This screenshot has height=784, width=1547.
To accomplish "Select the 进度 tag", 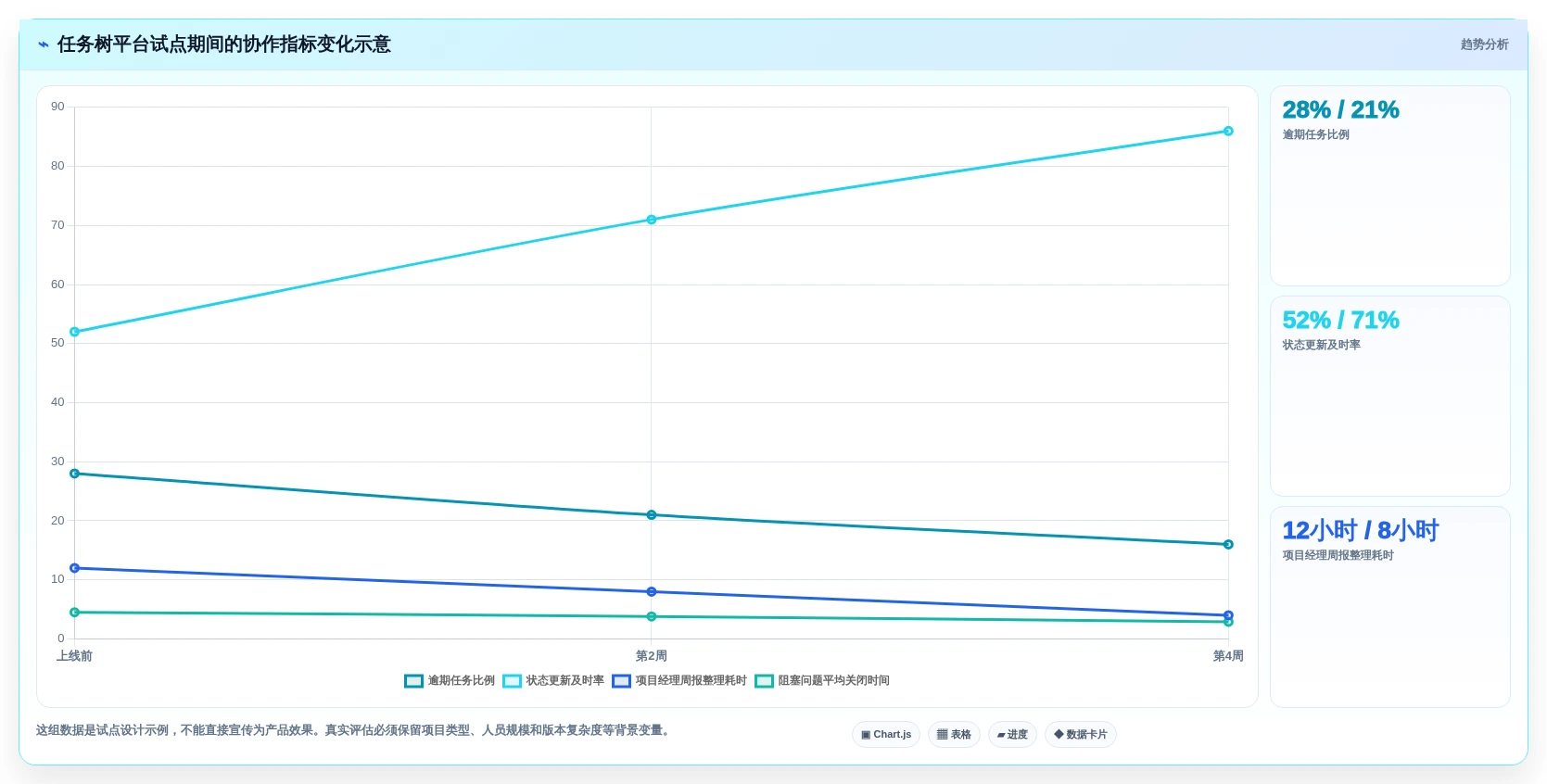I will pyautogui.click(x=1012, y=734).
